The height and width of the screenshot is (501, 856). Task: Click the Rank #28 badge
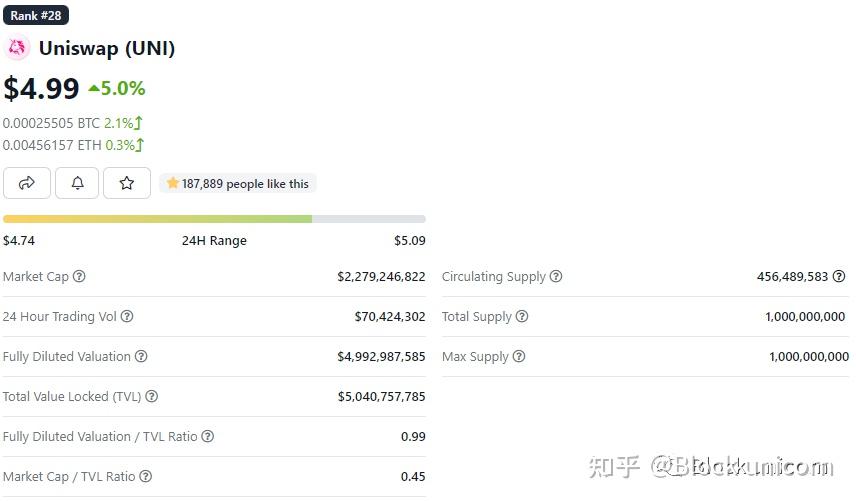pyautogui.click(x=36, y=16)
